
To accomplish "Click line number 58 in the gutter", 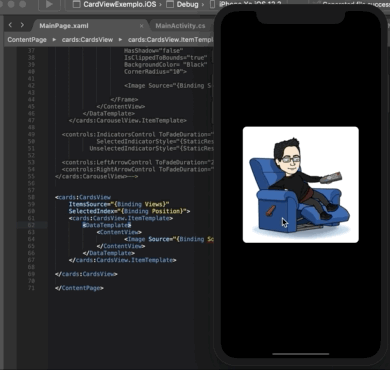I will 31,197.
